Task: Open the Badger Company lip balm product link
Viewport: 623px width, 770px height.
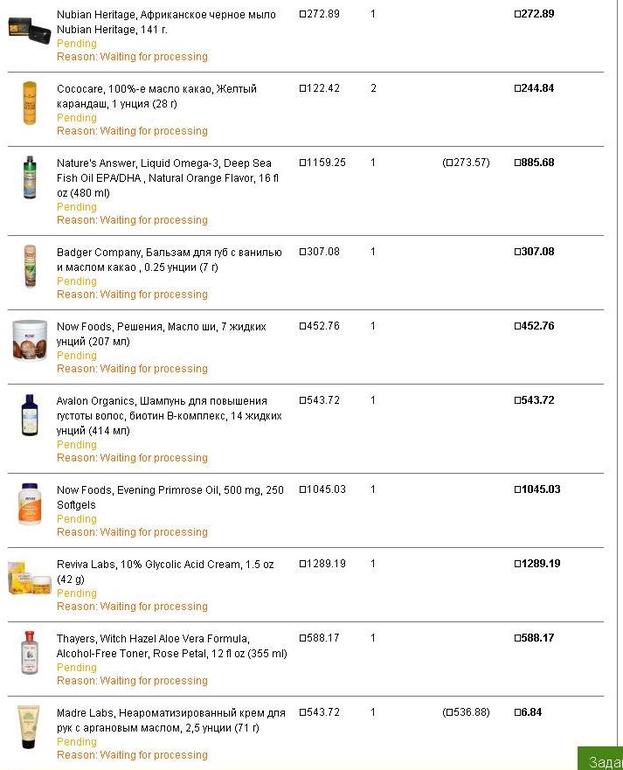Action: [169, 259]
